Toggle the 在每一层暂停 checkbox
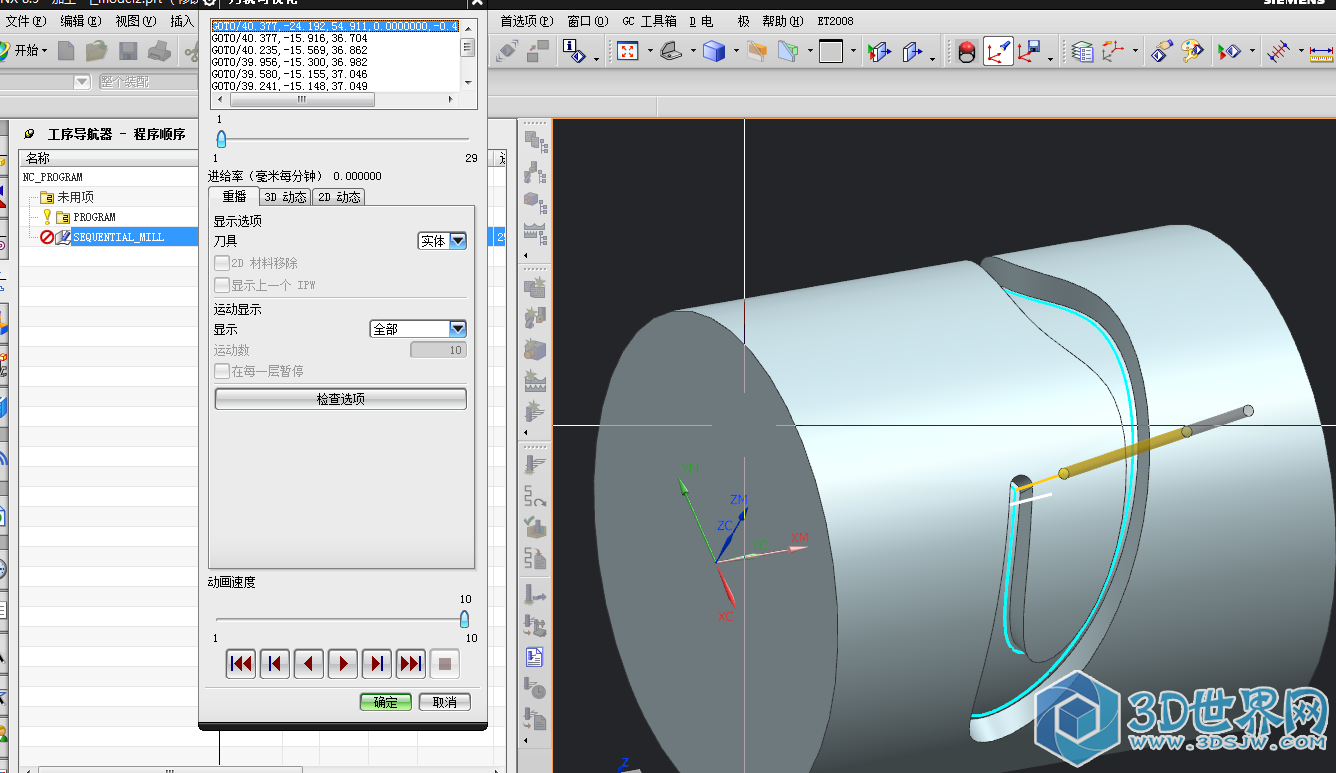The width and height of the screenshot is (1336, 773). tap(222, 371)
